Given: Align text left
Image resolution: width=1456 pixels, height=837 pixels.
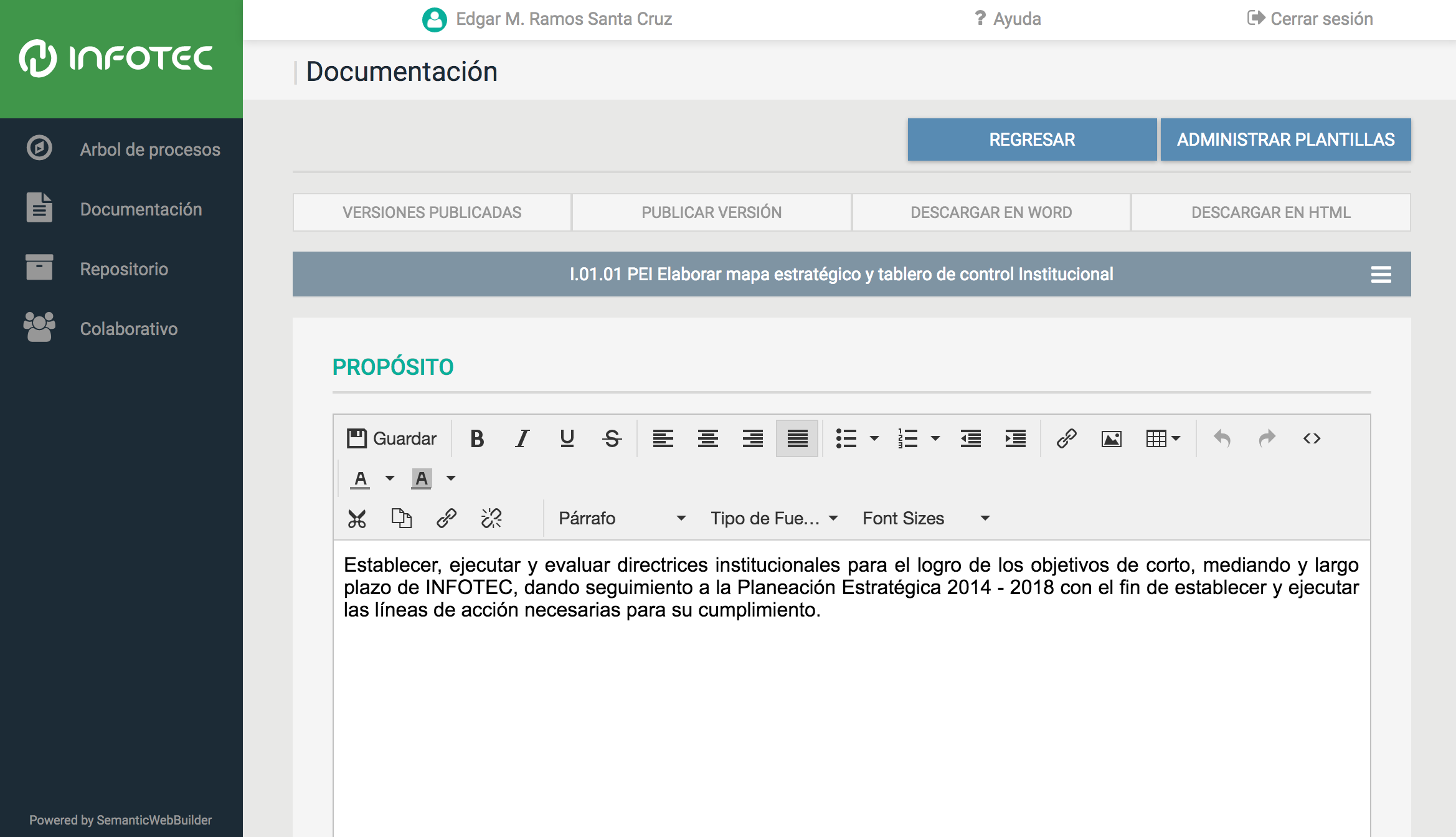Looking at the screenshot, I should pos(663,438).
